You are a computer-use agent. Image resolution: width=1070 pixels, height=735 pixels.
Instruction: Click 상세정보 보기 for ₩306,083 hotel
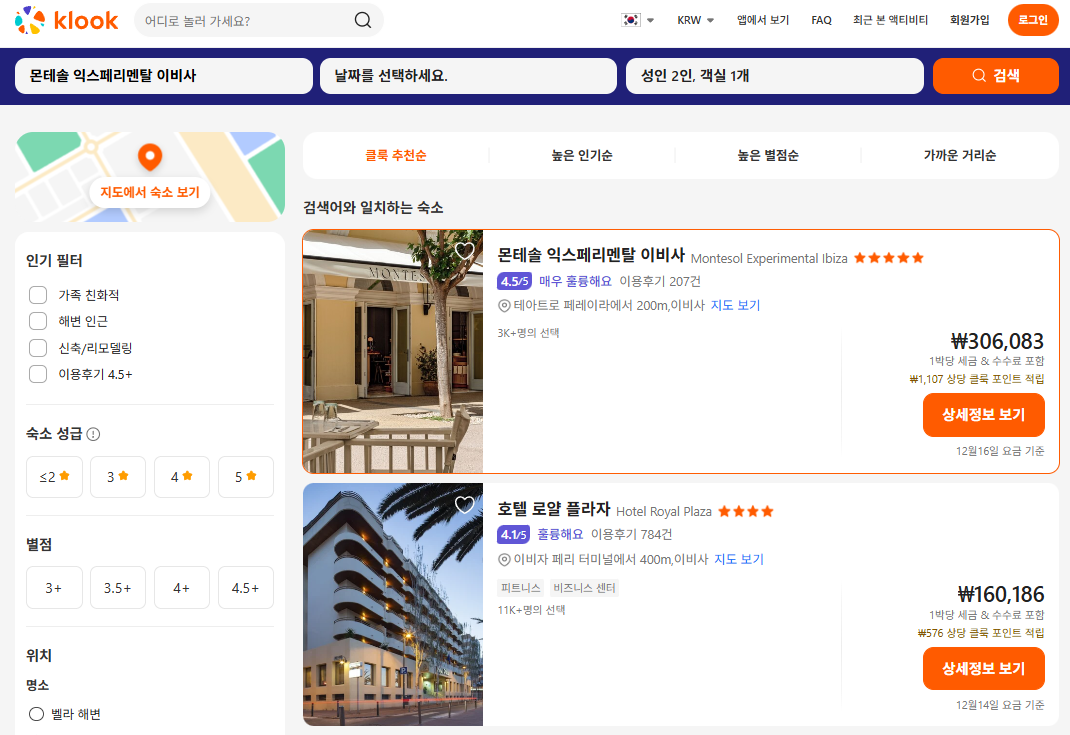(983, 415)
